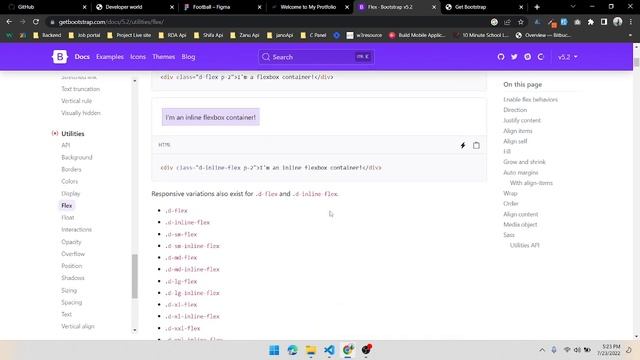Jump to Grow and shrink section
The height and width of the screenshot is (360, 640).
click(x=524, y=162)
